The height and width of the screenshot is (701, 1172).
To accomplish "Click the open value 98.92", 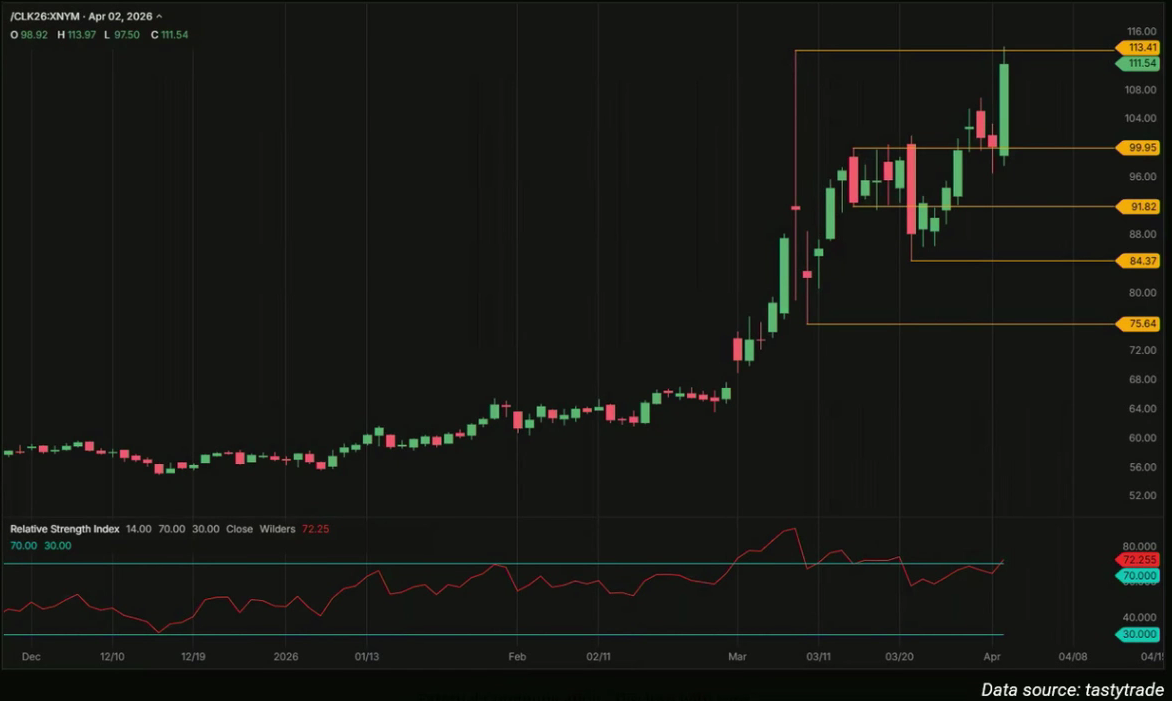I will [34, 34].
